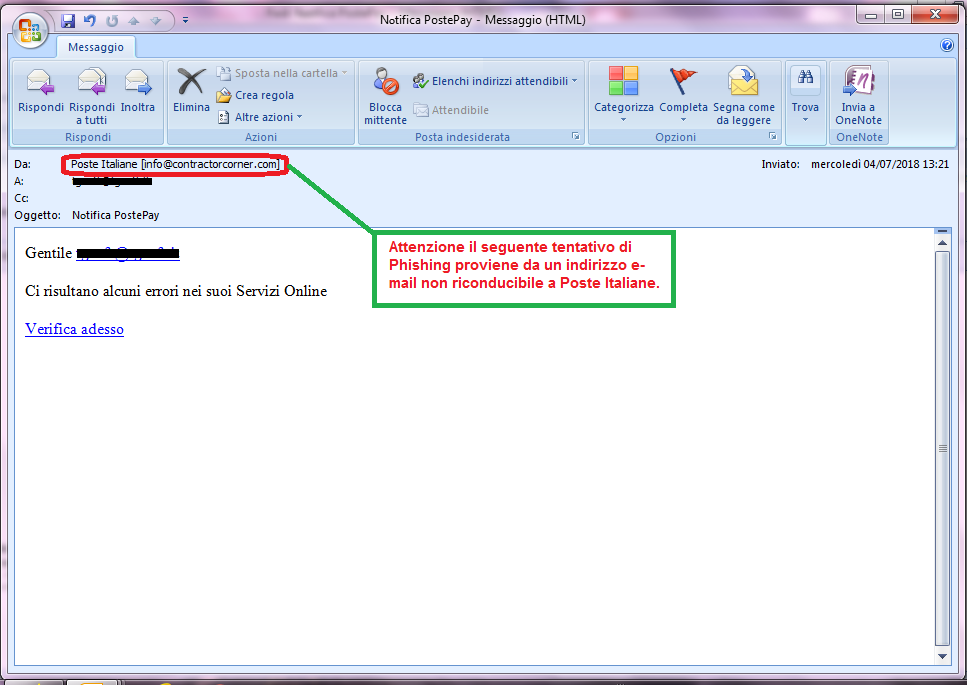This screenshot has width=967, height=685.
Task: Open Outlook help question mark
Action: coord(947,45)
